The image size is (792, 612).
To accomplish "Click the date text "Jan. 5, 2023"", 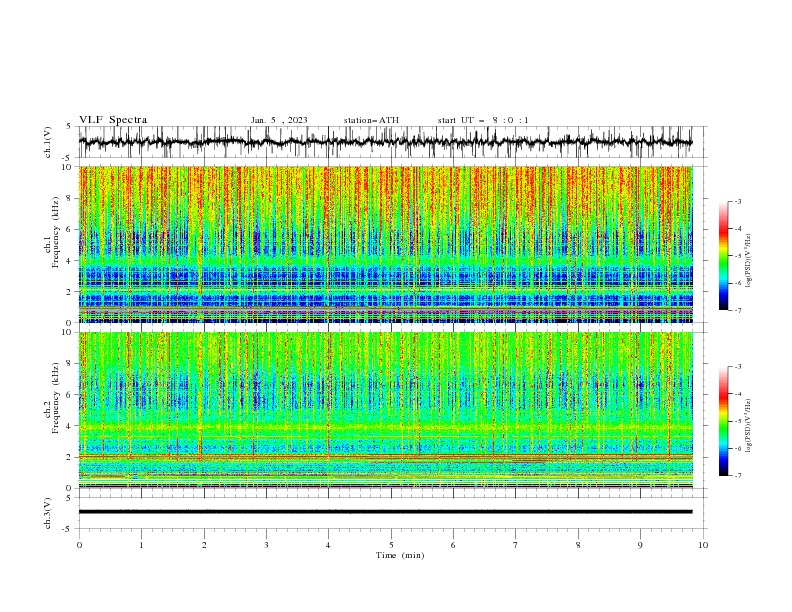I will [279, 120].
